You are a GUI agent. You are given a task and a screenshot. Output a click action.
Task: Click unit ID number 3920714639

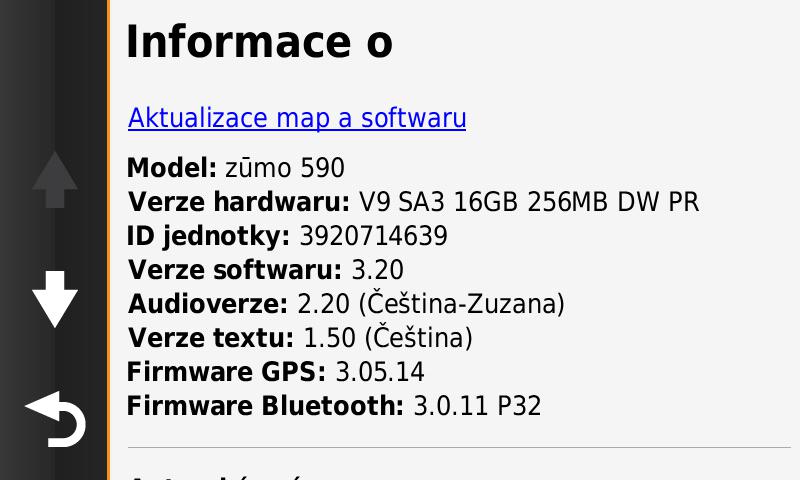pos(372,236)
